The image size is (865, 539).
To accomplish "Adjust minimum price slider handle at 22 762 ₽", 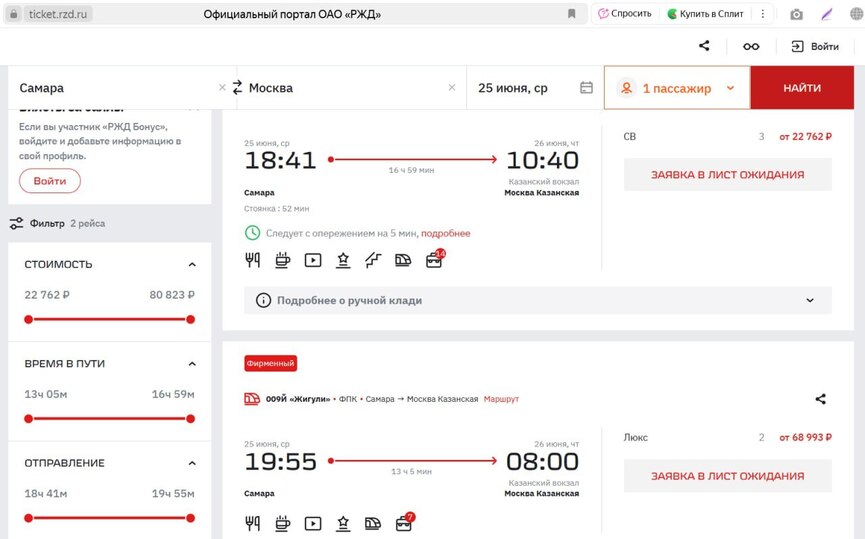I will 29,319.
